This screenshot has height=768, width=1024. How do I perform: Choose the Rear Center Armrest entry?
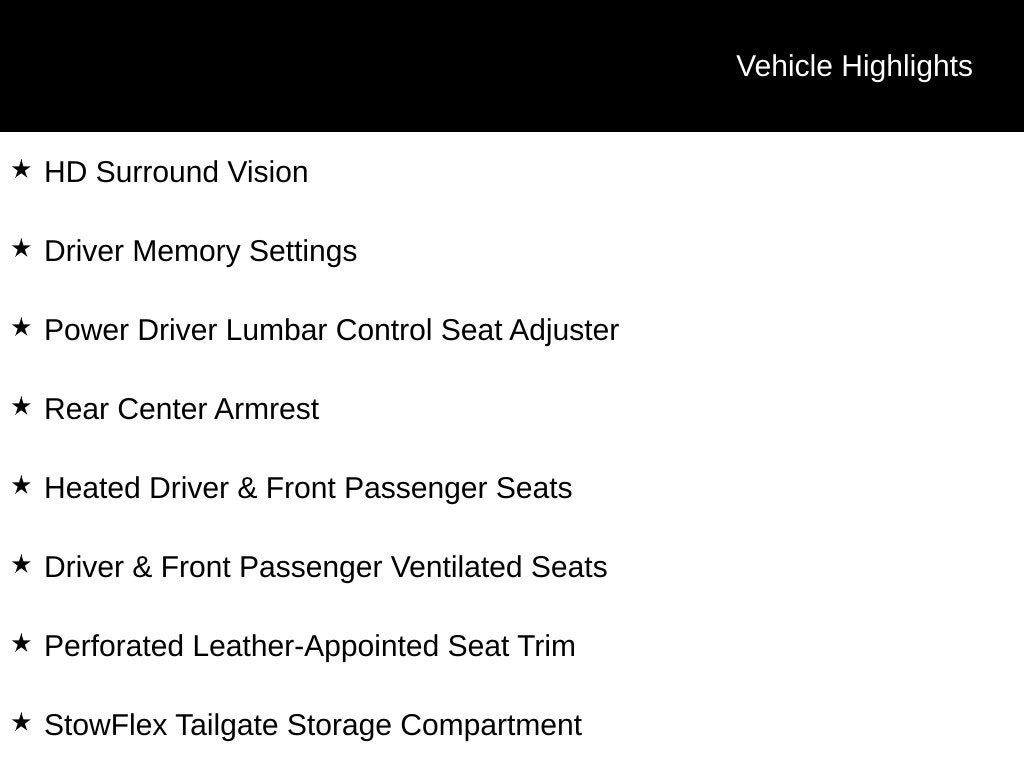182,409
